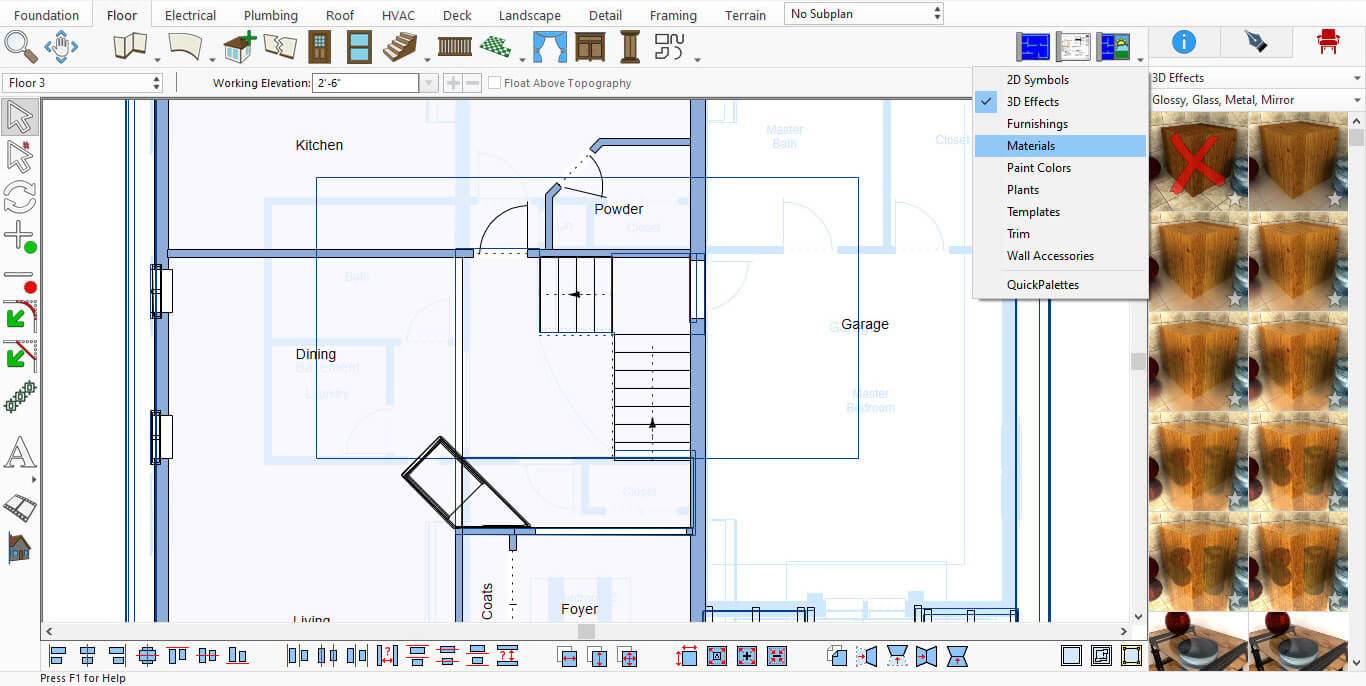Select the magnifying glass zoom tool
Viewport: 1366px width, 686px height.
tap(20, 46)
